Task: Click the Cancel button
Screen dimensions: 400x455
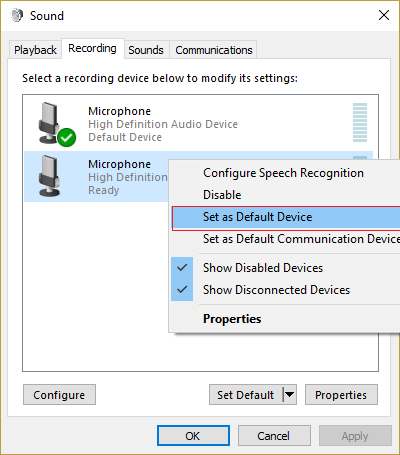Action: pos(274,436)
